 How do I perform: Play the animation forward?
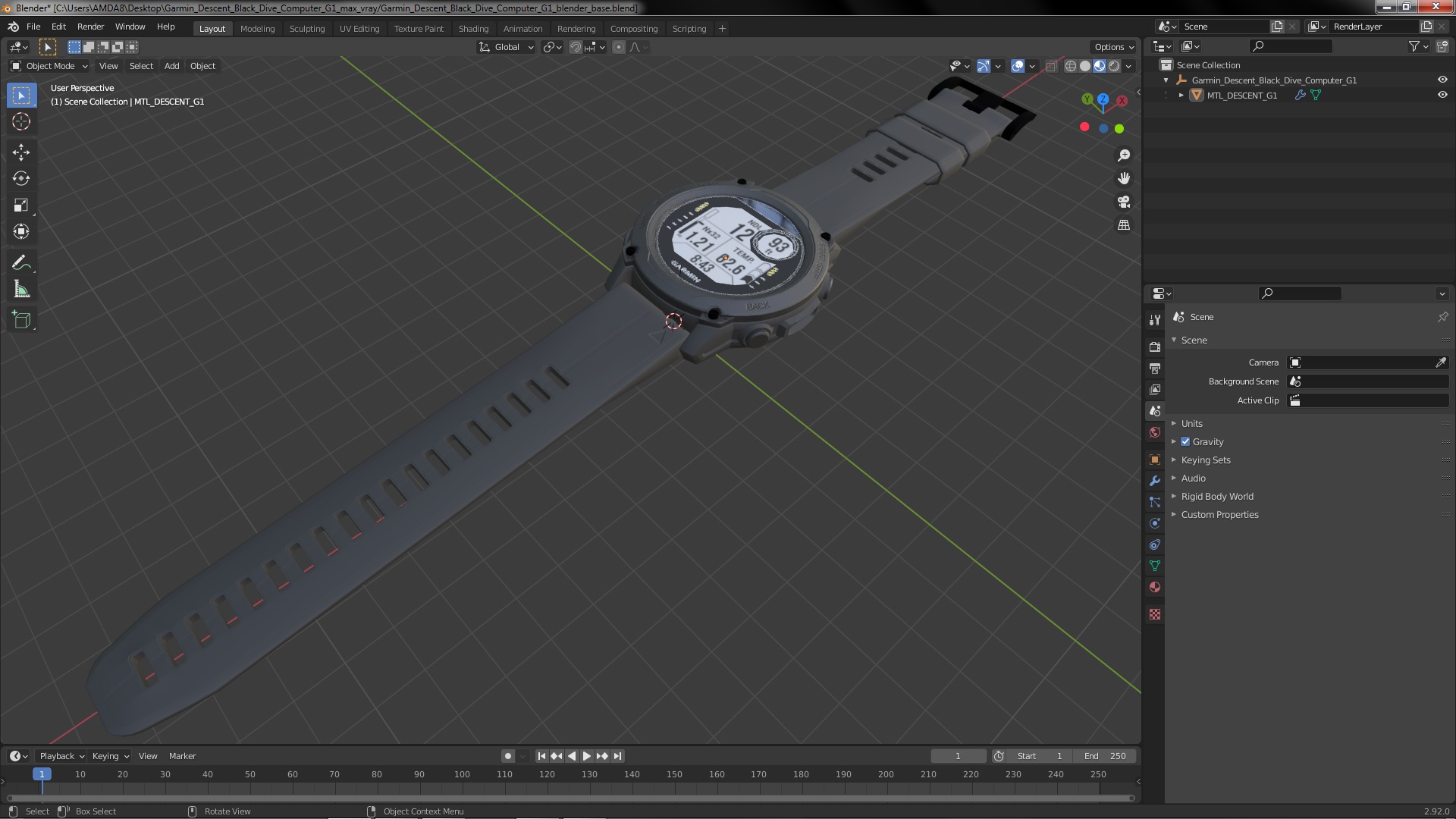(586, 756)
